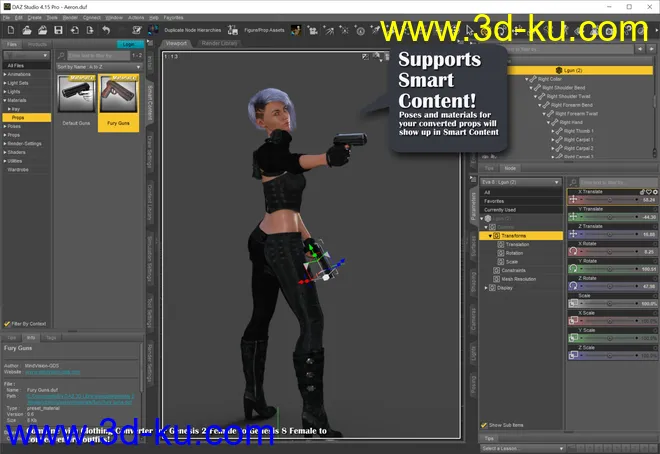This screenshot has height=454, width=660.
Task: Open the Render menu
Action: [70, 17]
